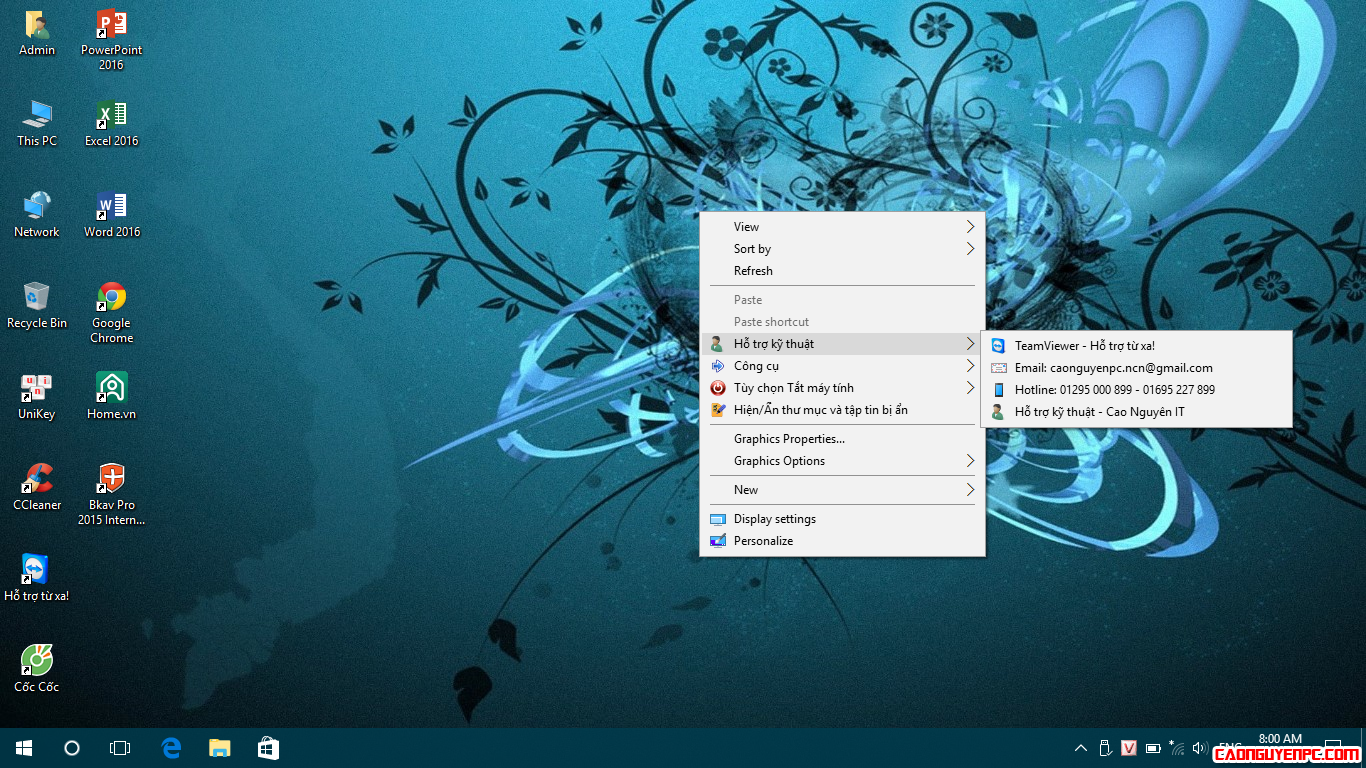Select the Bkav Pro 2015 desktop shortcut

(x=111, y=495)
